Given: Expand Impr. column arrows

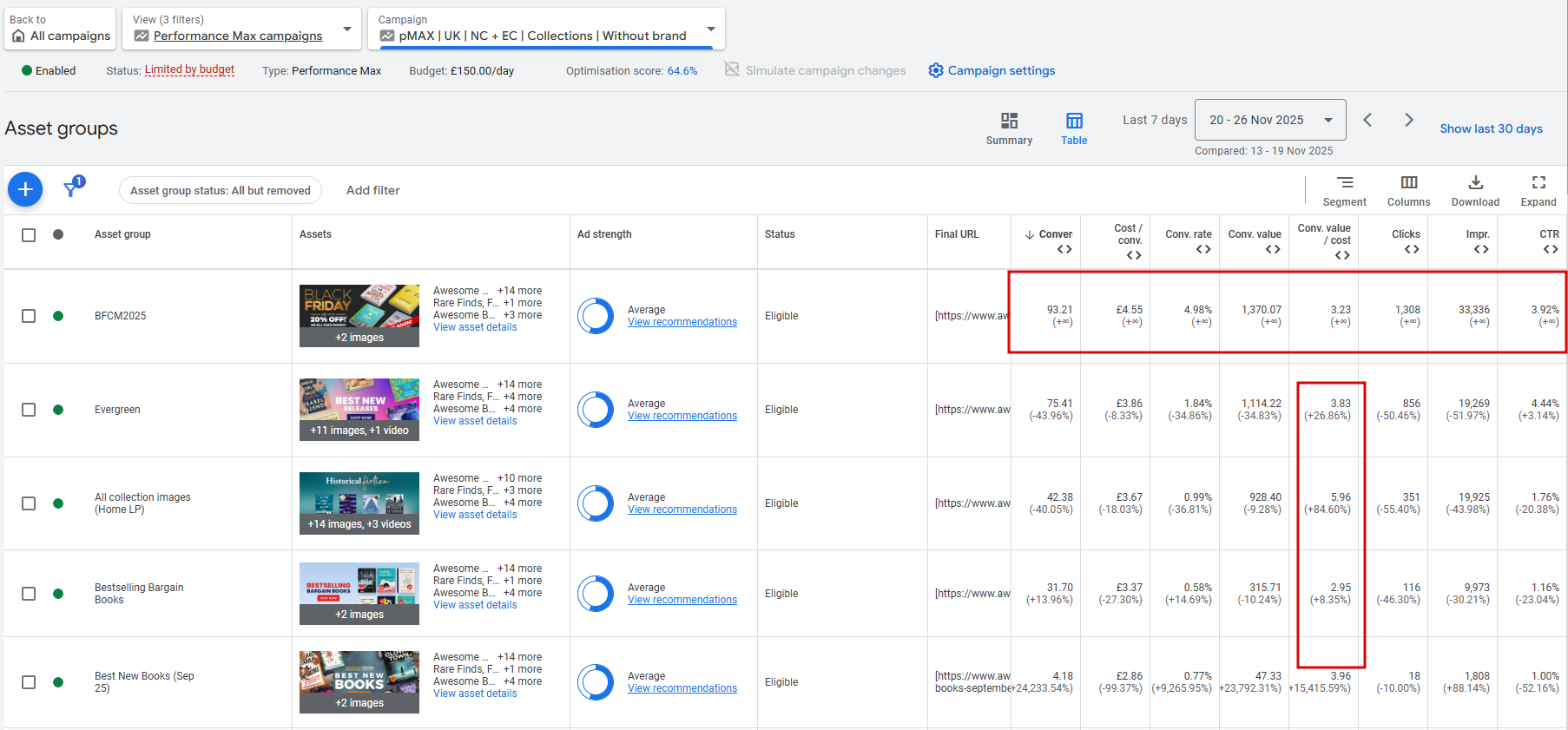Looking at the screenshot, I should tap(1481, 249).
